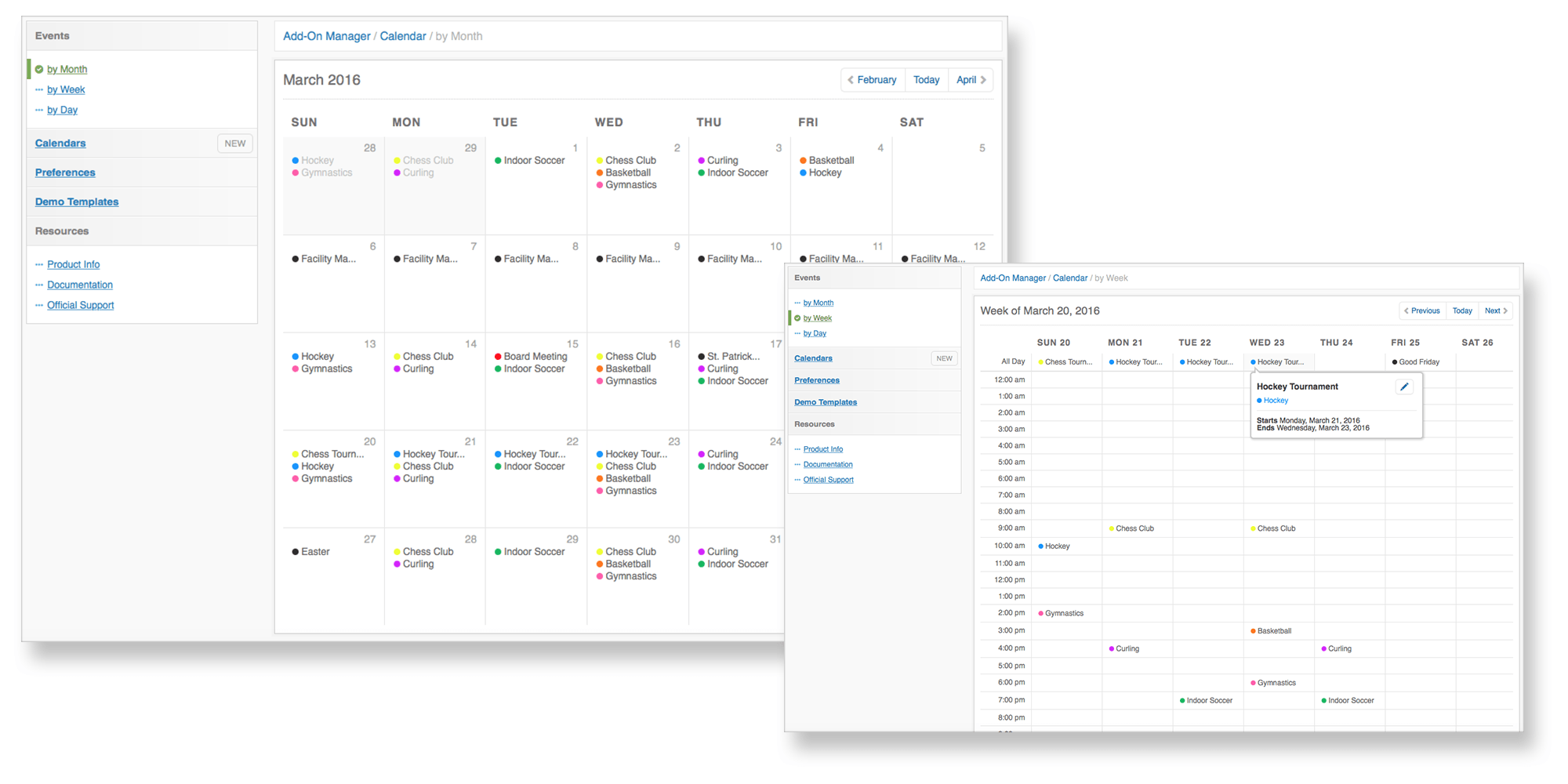Click Calendar breadcrumb in week view
Viewport: 1568px width, 784px height.
click(x=1069, y=278)
